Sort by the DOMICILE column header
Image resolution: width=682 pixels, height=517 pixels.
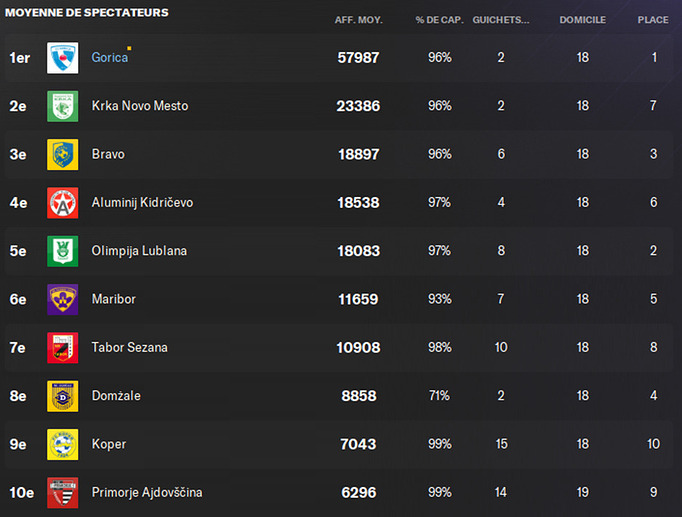(x=582, y=20)
